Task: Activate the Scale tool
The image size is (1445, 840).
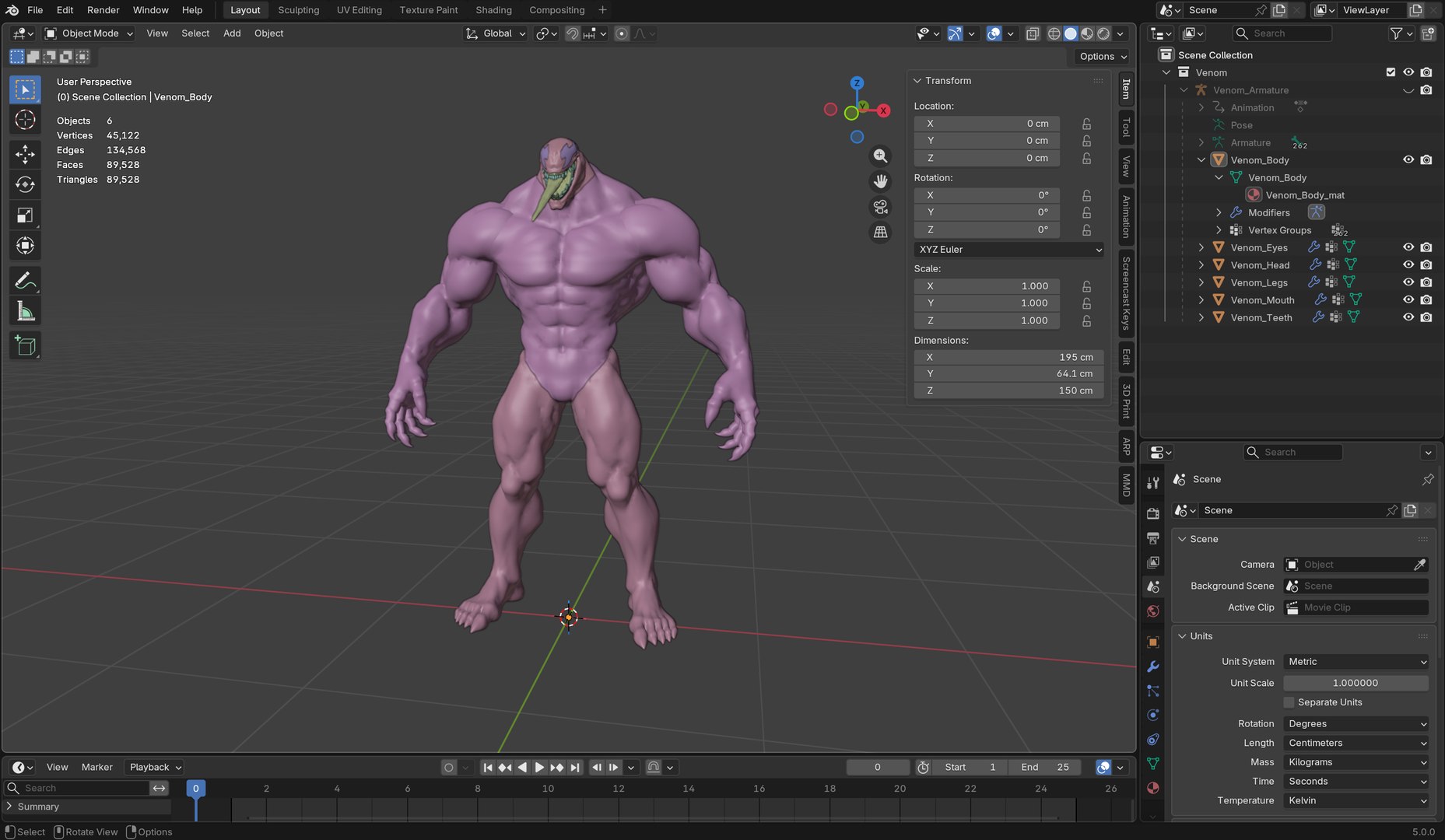Action: (25, 215)
